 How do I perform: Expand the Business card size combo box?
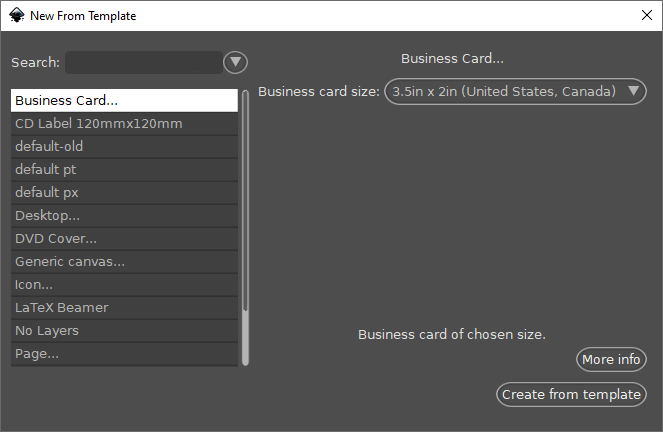pyautogui.click(x=515, y=91)
